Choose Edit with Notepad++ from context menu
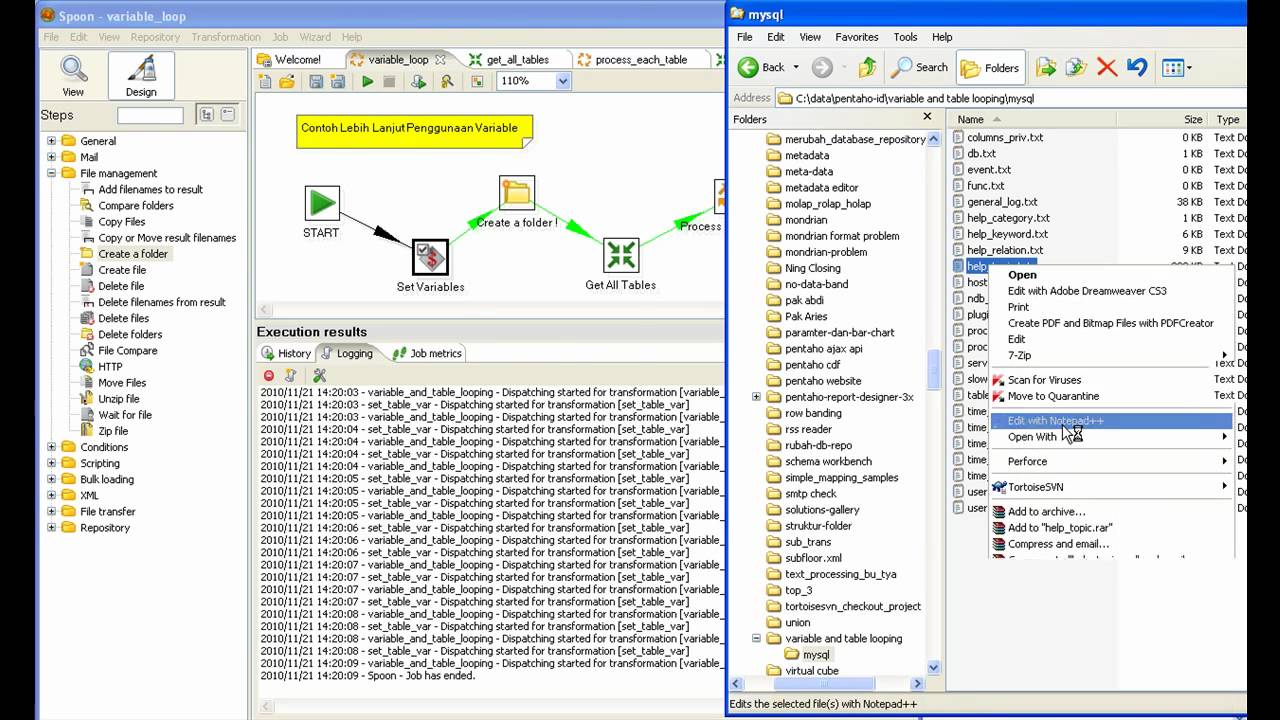 click(1109, 420)
